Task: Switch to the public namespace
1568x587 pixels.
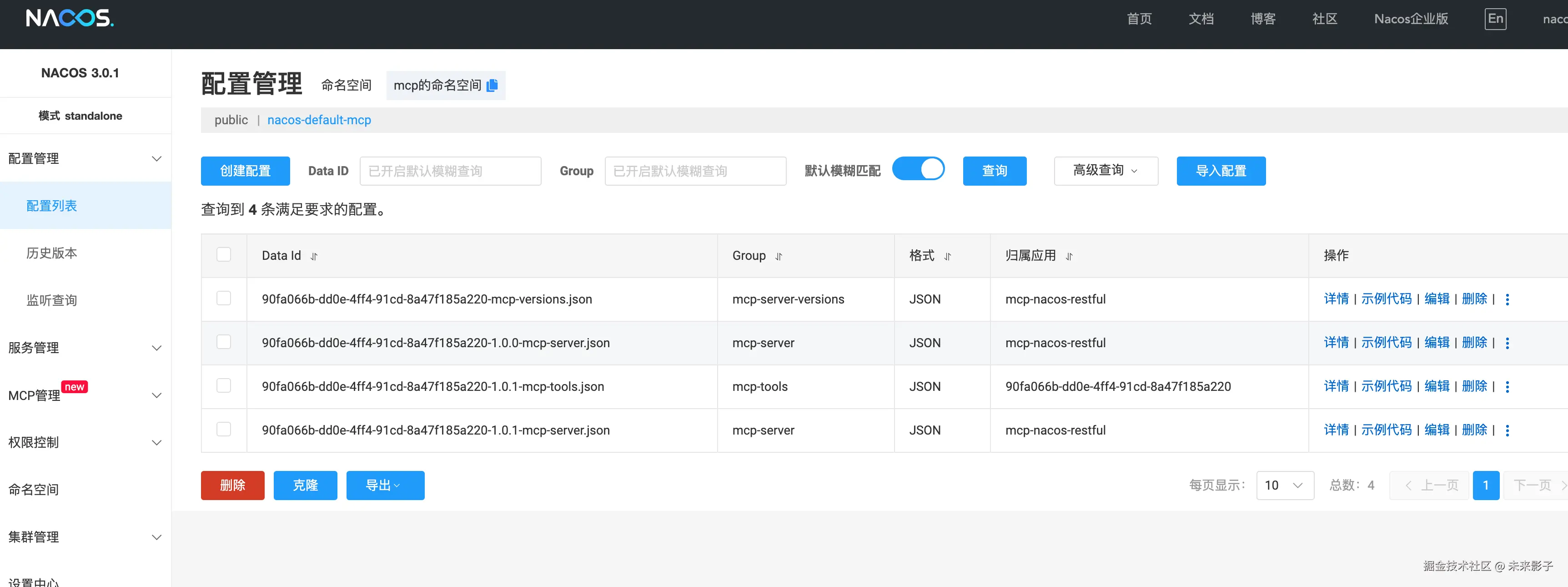Action: pyautogui.click(x=231, y=120)
